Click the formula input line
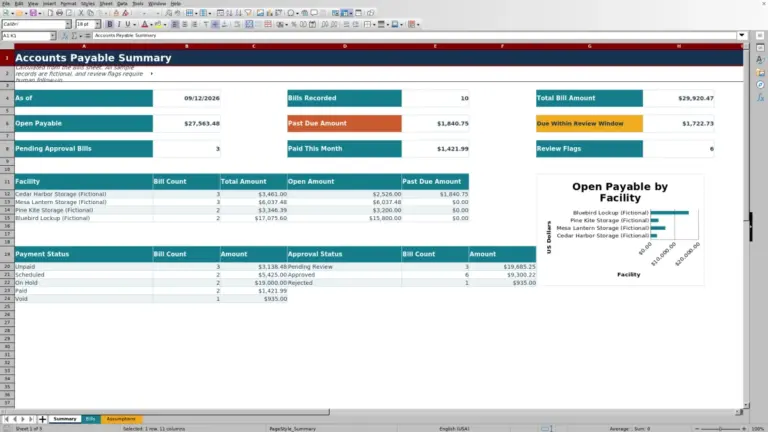Viewport: 768px width, 432px height. pyautogui.click(x=414, y=35)
